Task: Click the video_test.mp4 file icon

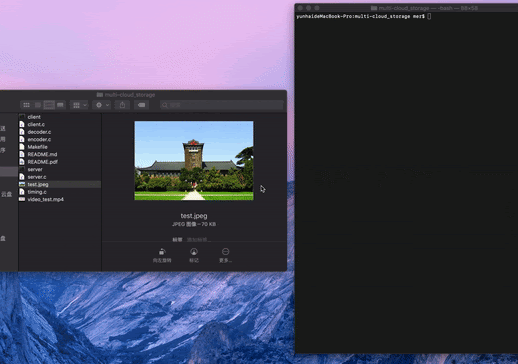Action: click(22, 199)
